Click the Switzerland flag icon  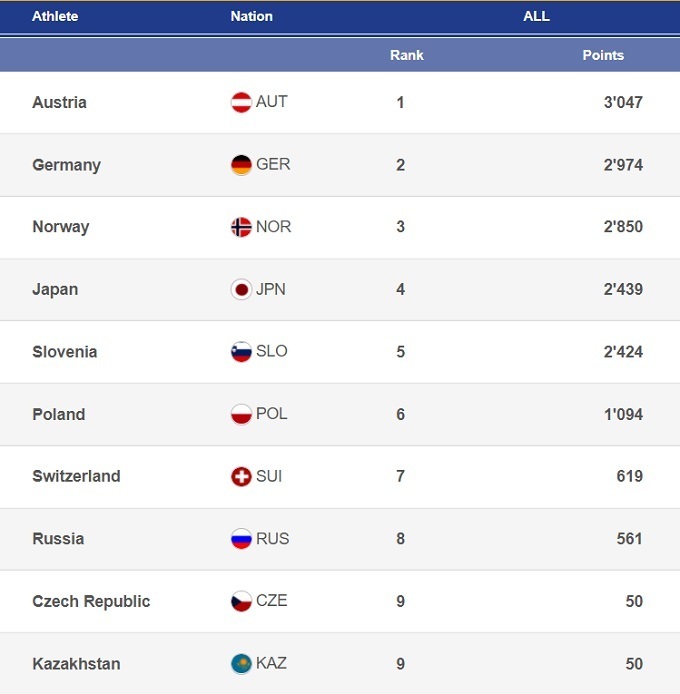241,477
